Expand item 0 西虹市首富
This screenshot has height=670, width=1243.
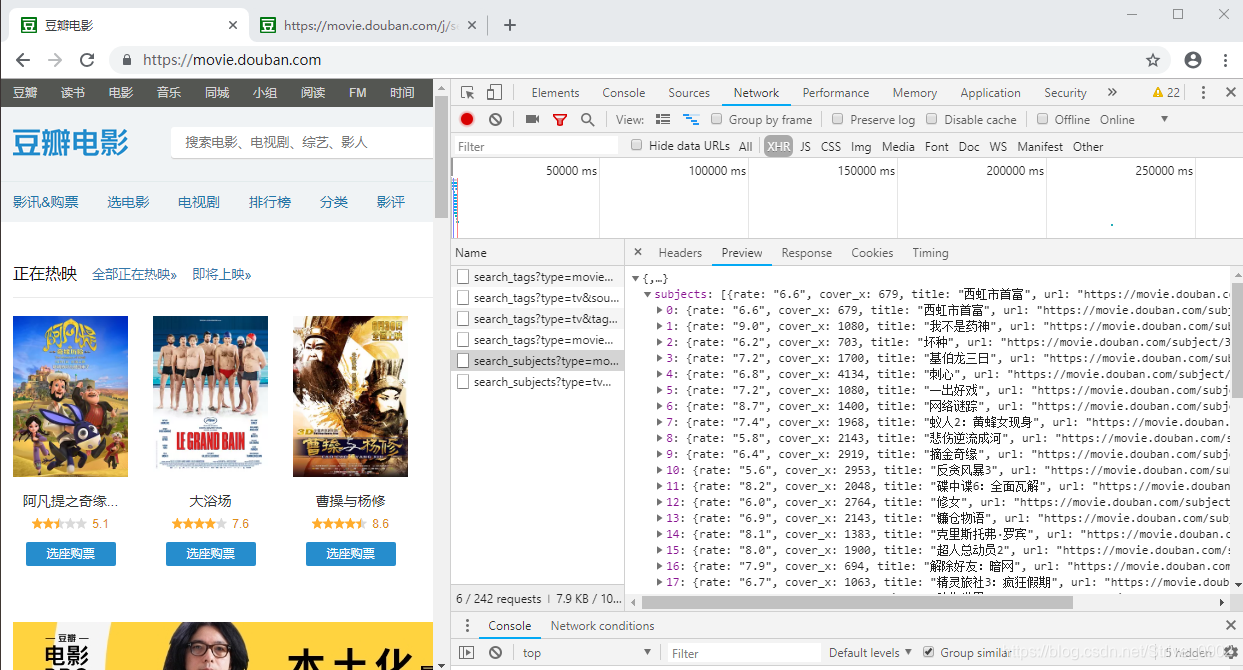coord(660,310)
